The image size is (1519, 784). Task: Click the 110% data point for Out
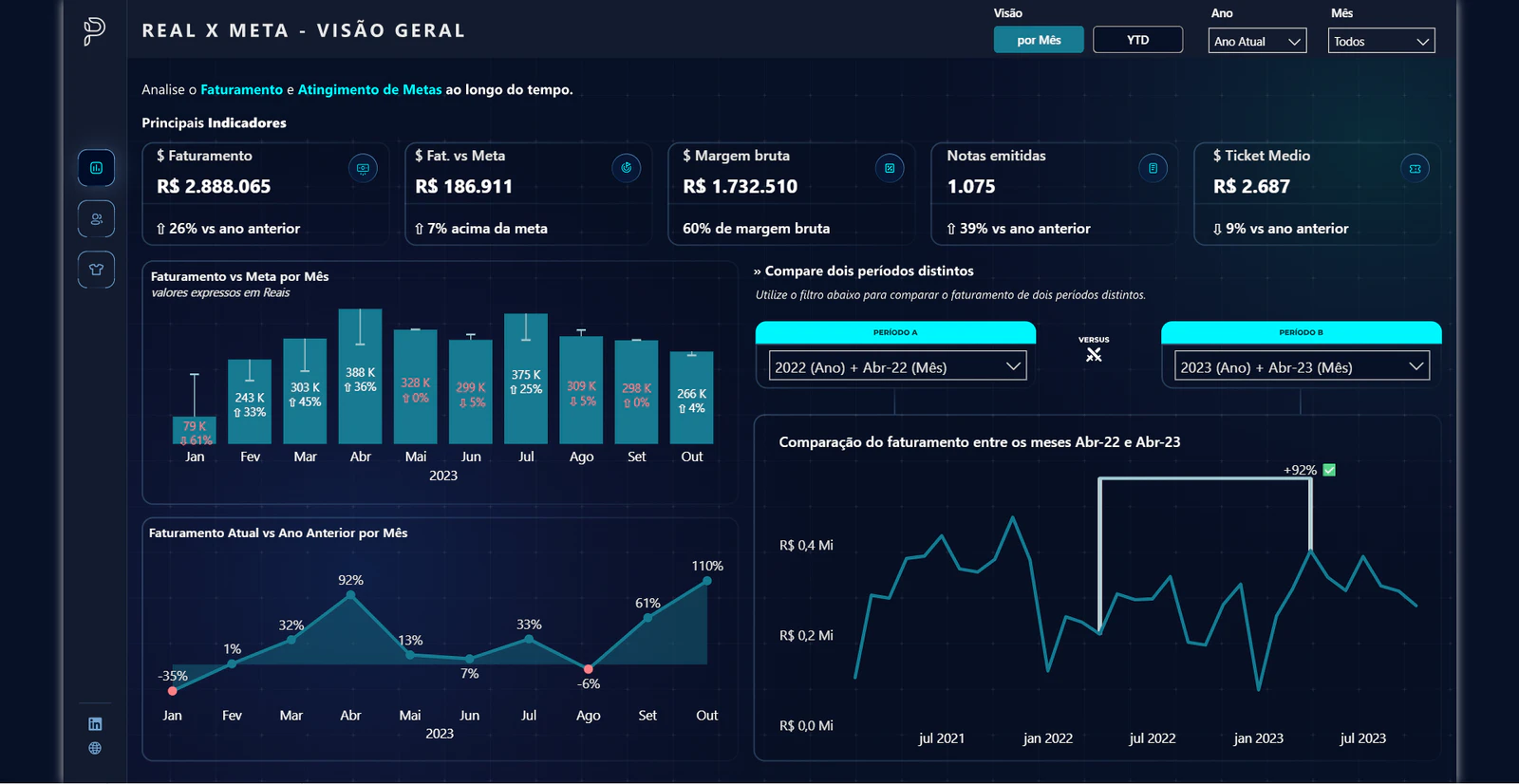coord(707,581)
